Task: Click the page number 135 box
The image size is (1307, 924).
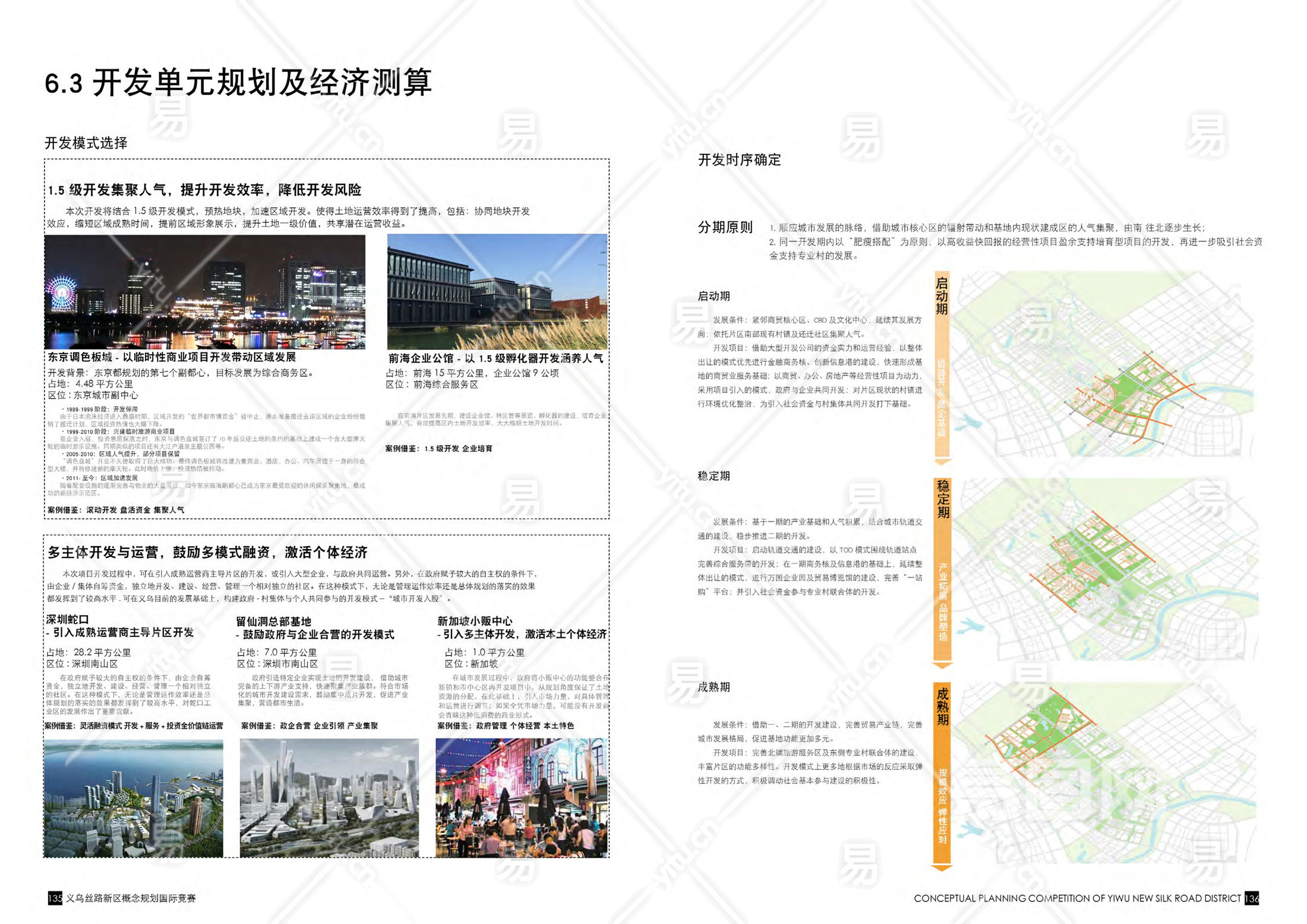Action: [x=55, y=898]
